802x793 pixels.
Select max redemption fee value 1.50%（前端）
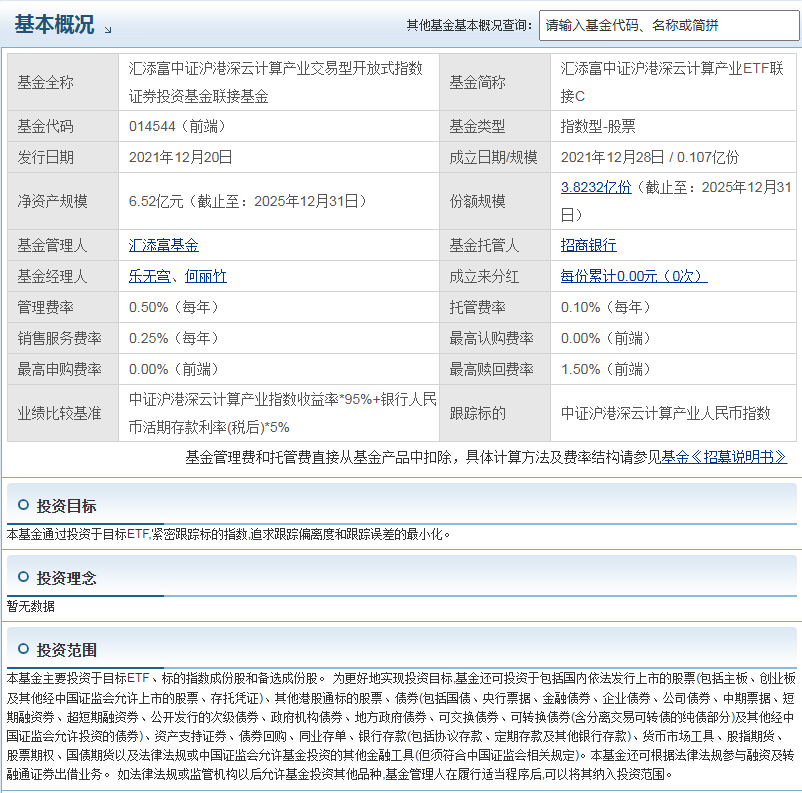606,369
